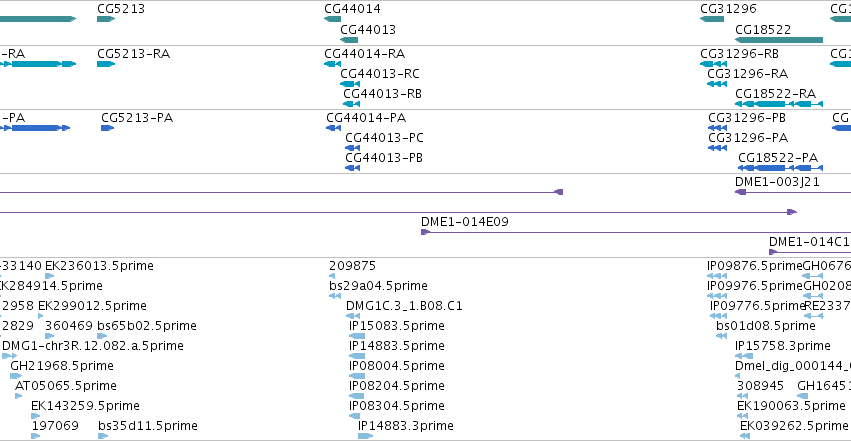Image resolution: width=851 pixels, height=441 pixels.
Task: Click the CG5213-PA protein glyph
Action: [107, 128]
